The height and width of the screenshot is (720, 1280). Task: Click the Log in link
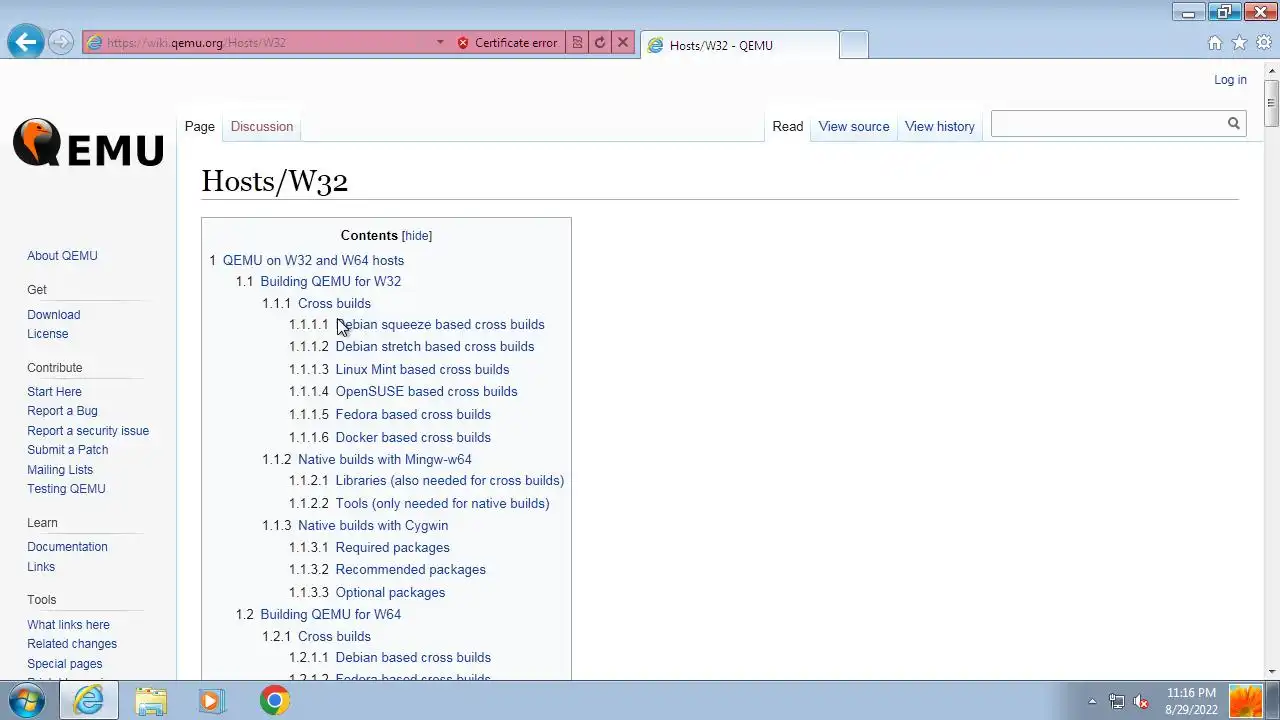tap(1230, 80)
